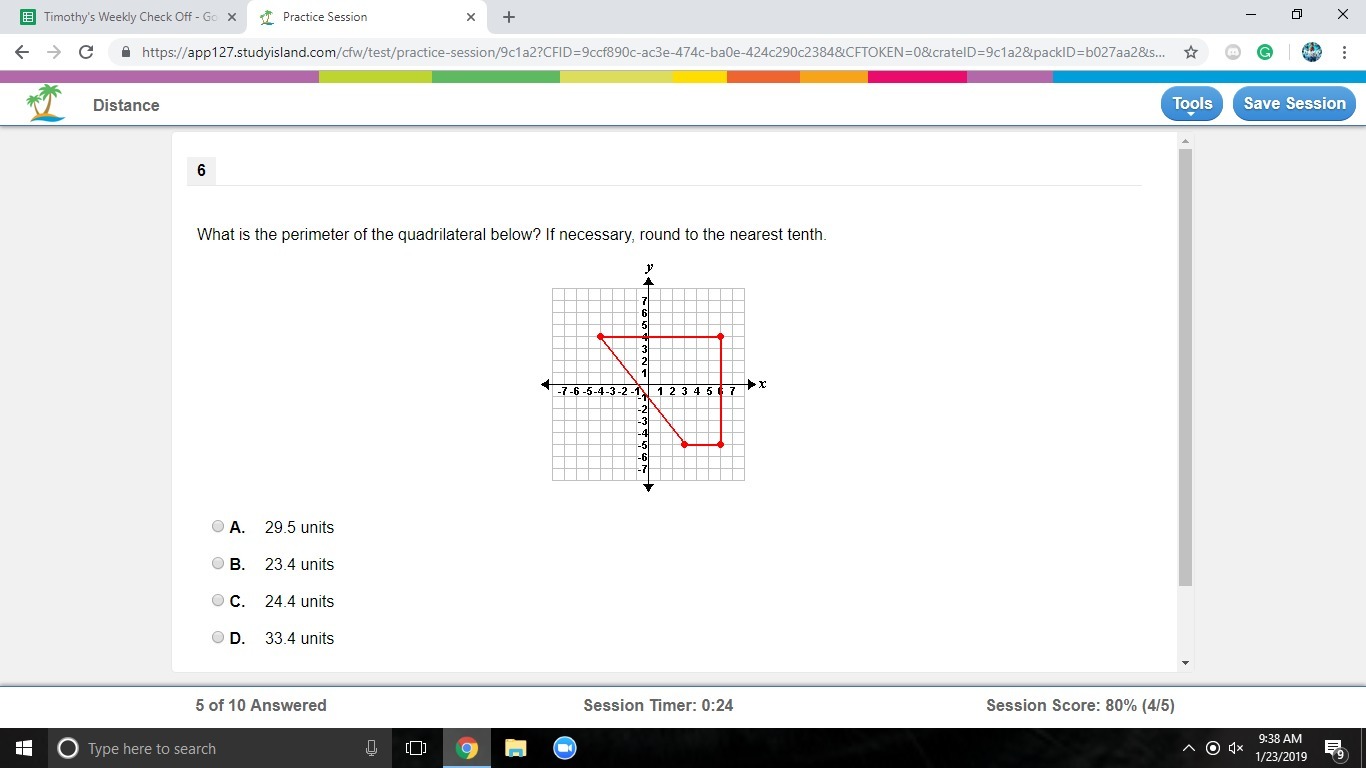This screenshot has width=1366, height=768.
Task: Click the Save Session button
Action: 1295,104
